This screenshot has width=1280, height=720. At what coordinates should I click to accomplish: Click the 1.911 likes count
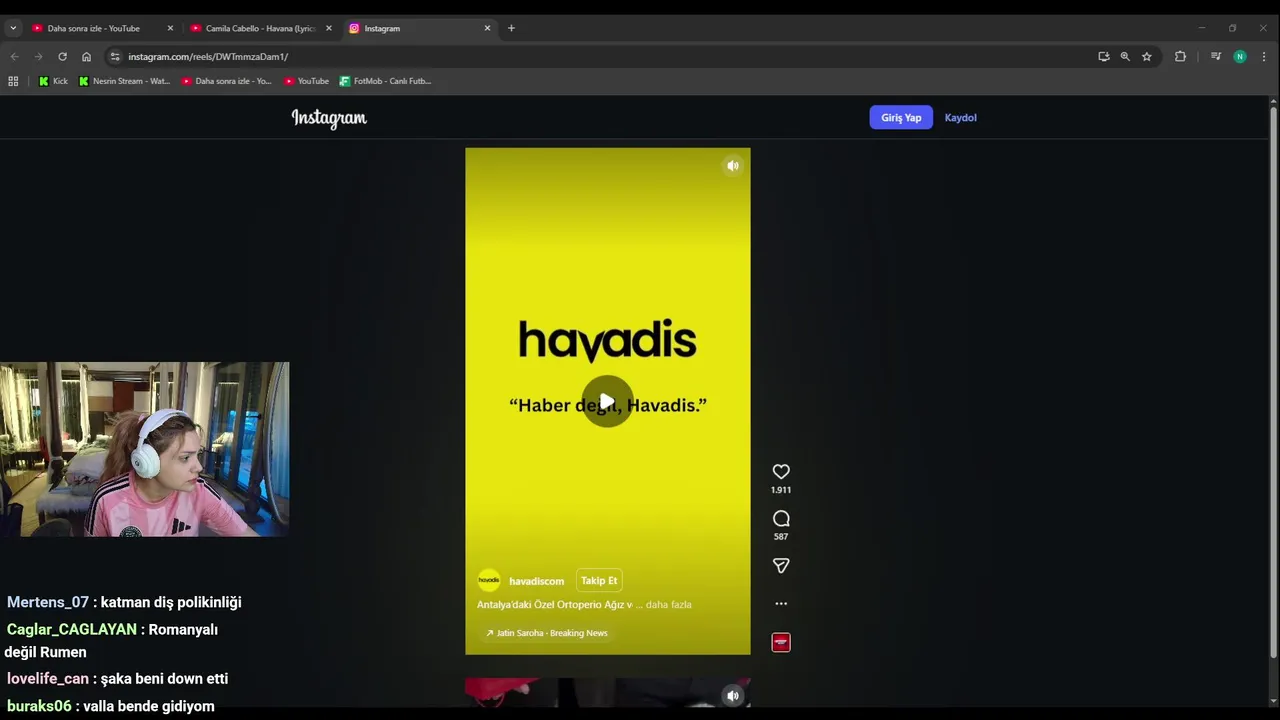tap(781, 490)
